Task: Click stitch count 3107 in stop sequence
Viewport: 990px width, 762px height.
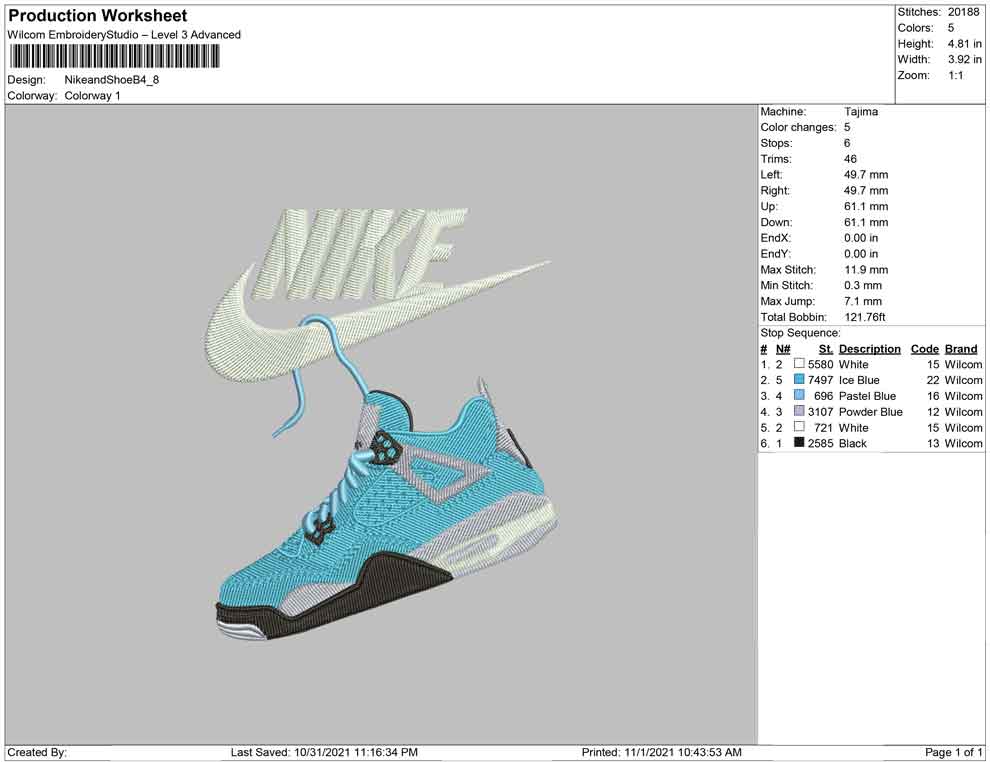Action: pos(820,412)
